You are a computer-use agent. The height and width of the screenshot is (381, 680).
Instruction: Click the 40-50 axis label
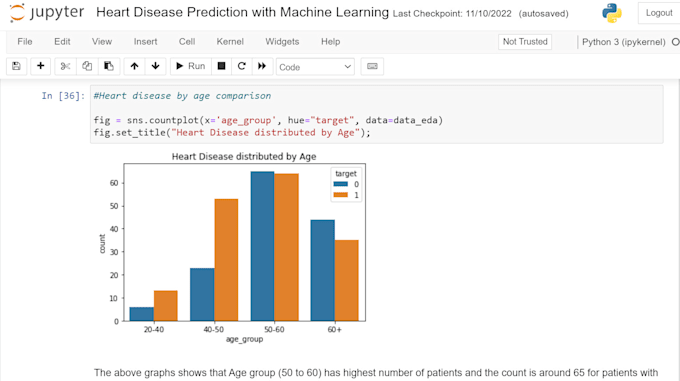click(x=214, y=329)
